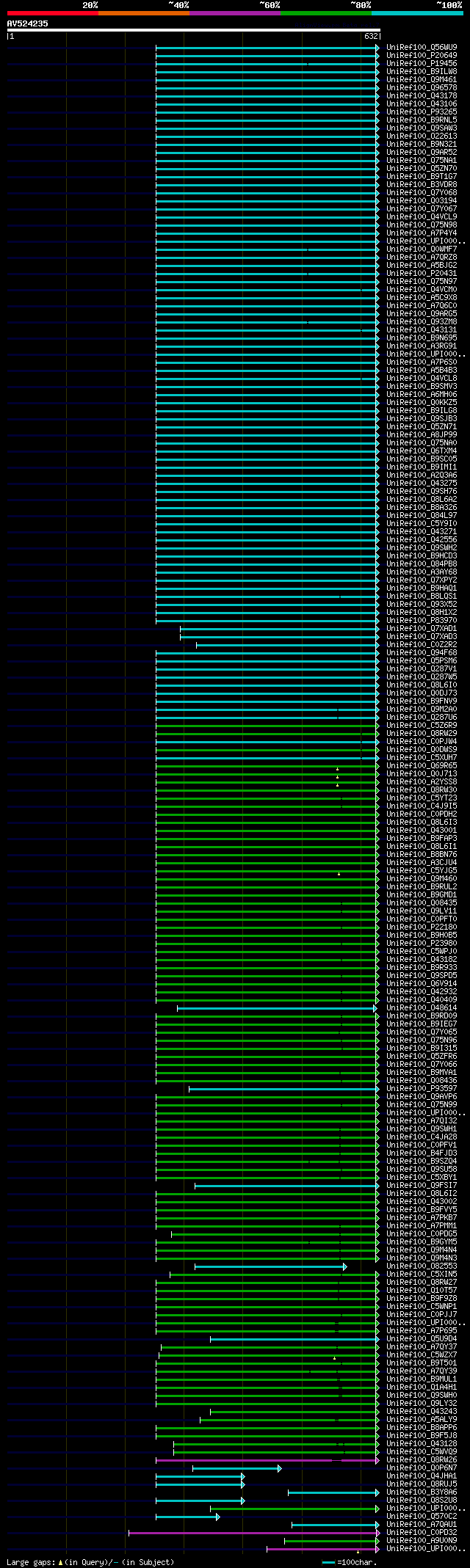Select UniRef100_Q6TXM4 label
The width and height of the screenshot is (470, 1568).
[422, 451]
